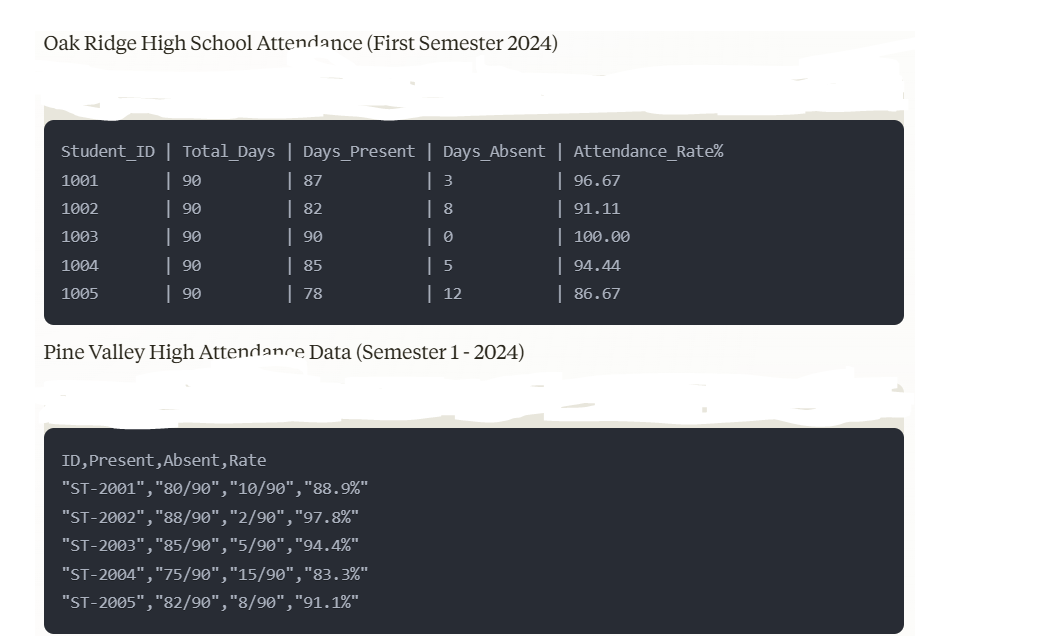Click the 87 days present value for student 1001
Viewport: 1056px width, 636px height.
312,181
